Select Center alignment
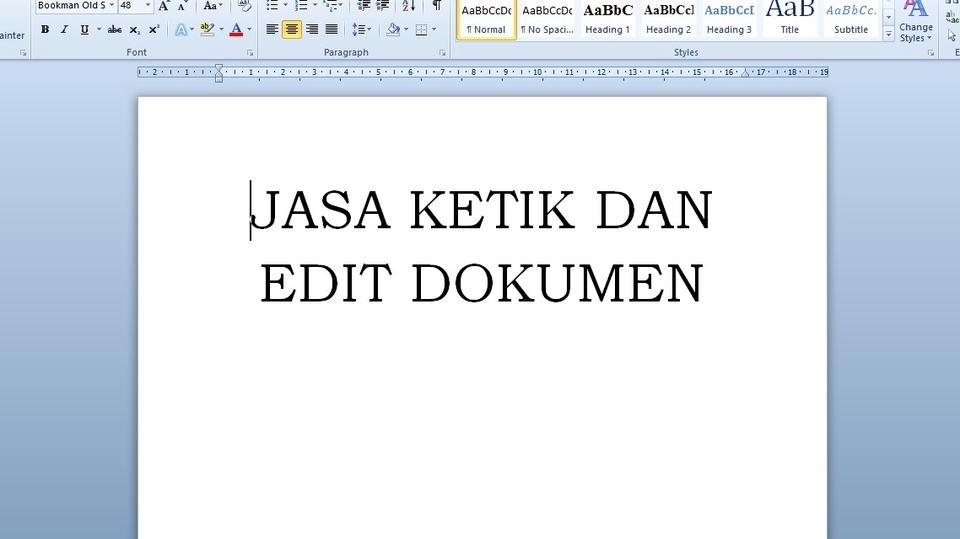 pos(291,29)
